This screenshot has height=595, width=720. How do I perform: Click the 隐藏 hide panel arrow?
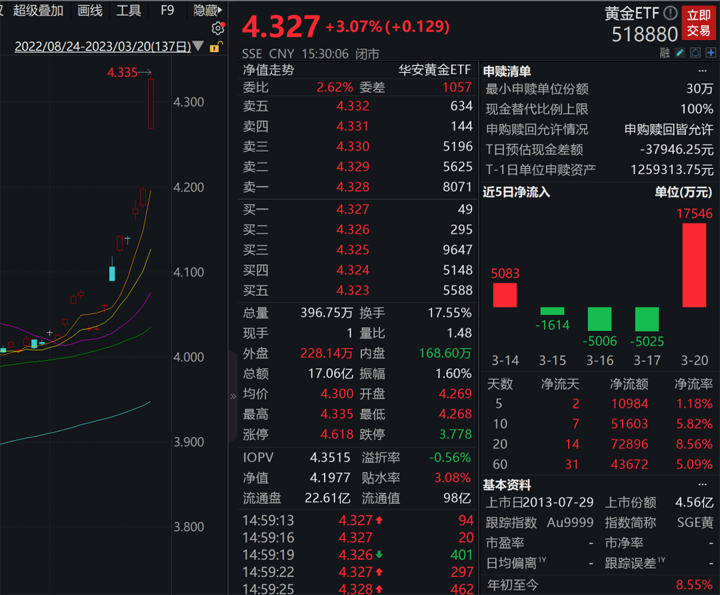click(x=208, y=10)
